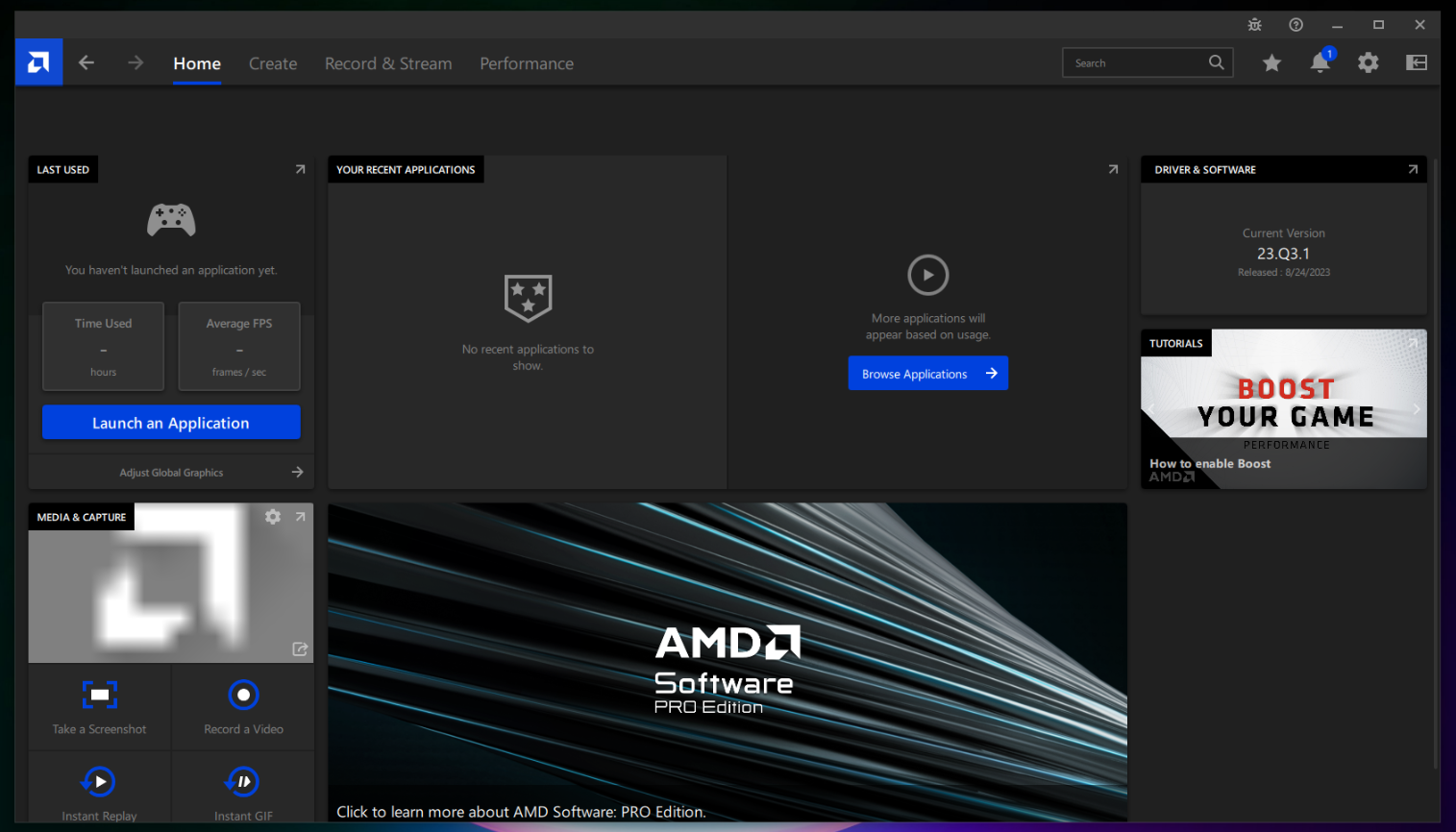Screen dimensions: 1456x832
Task: Open favorites star icon
Action: [1271, 63]
